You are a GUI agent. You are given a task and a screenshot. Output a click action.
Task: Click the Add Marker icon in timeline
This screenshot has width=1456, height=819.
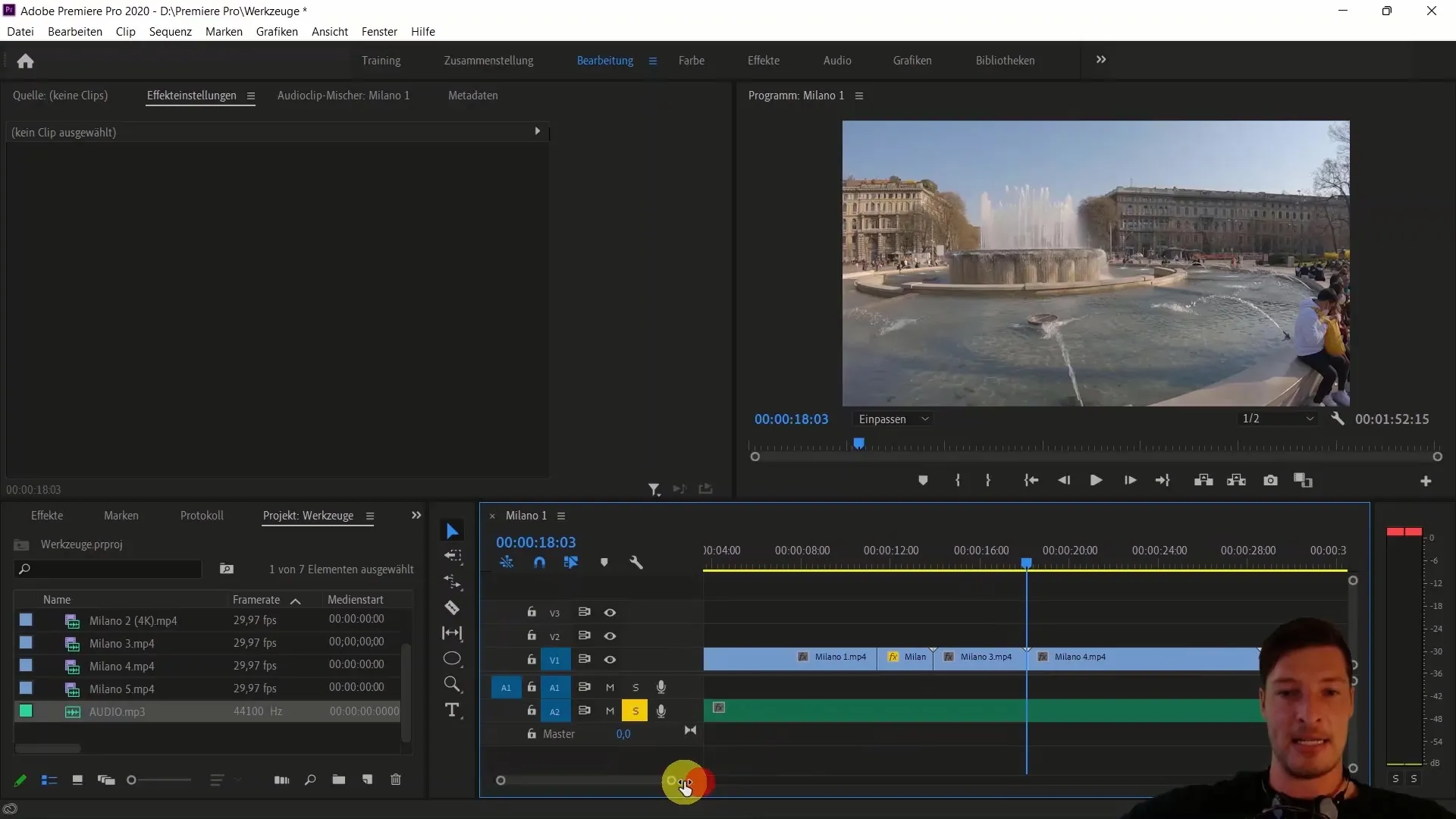[604, 562]
